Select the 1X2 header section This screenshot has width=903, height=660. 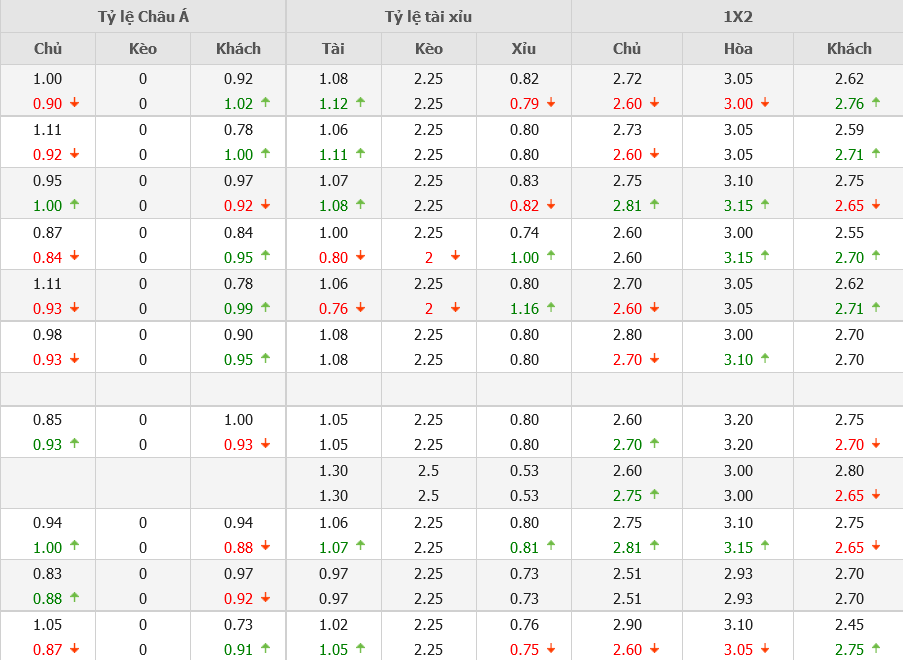(737, 17)
